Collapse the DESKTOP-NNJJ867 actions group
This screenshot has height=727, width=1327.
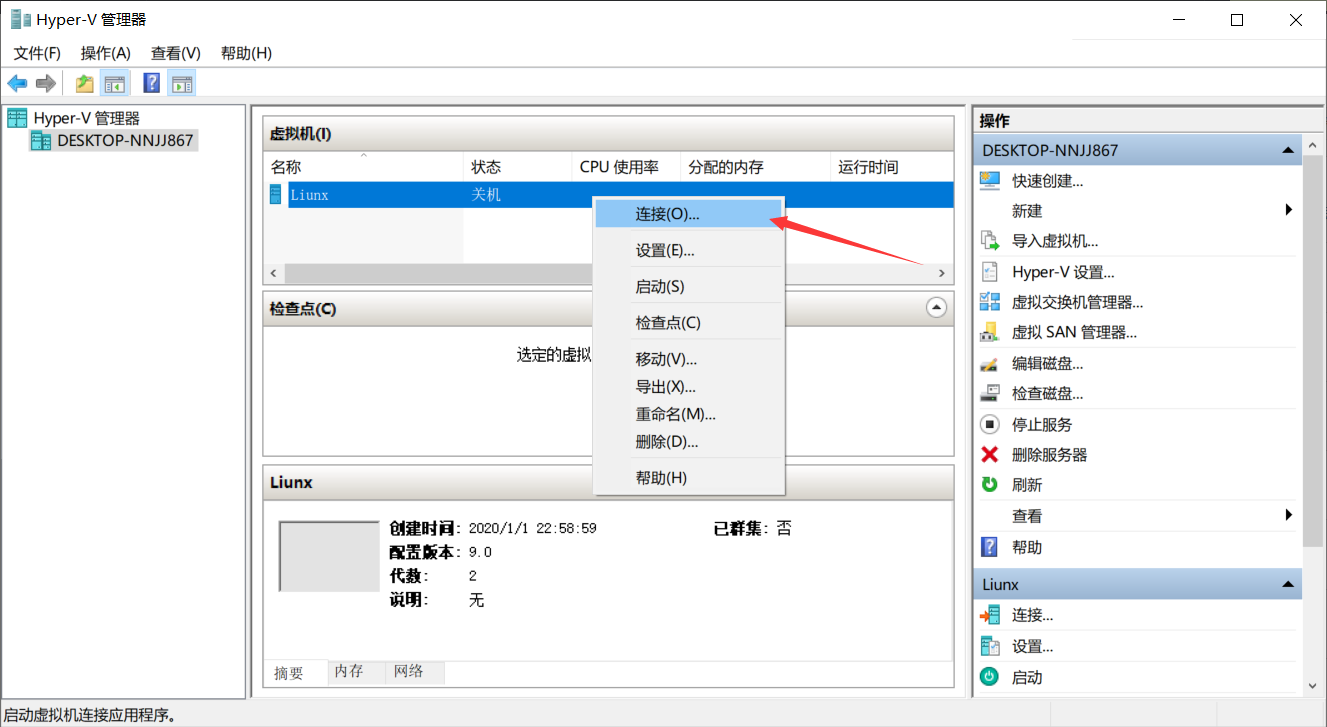(x=1289, y=150)
